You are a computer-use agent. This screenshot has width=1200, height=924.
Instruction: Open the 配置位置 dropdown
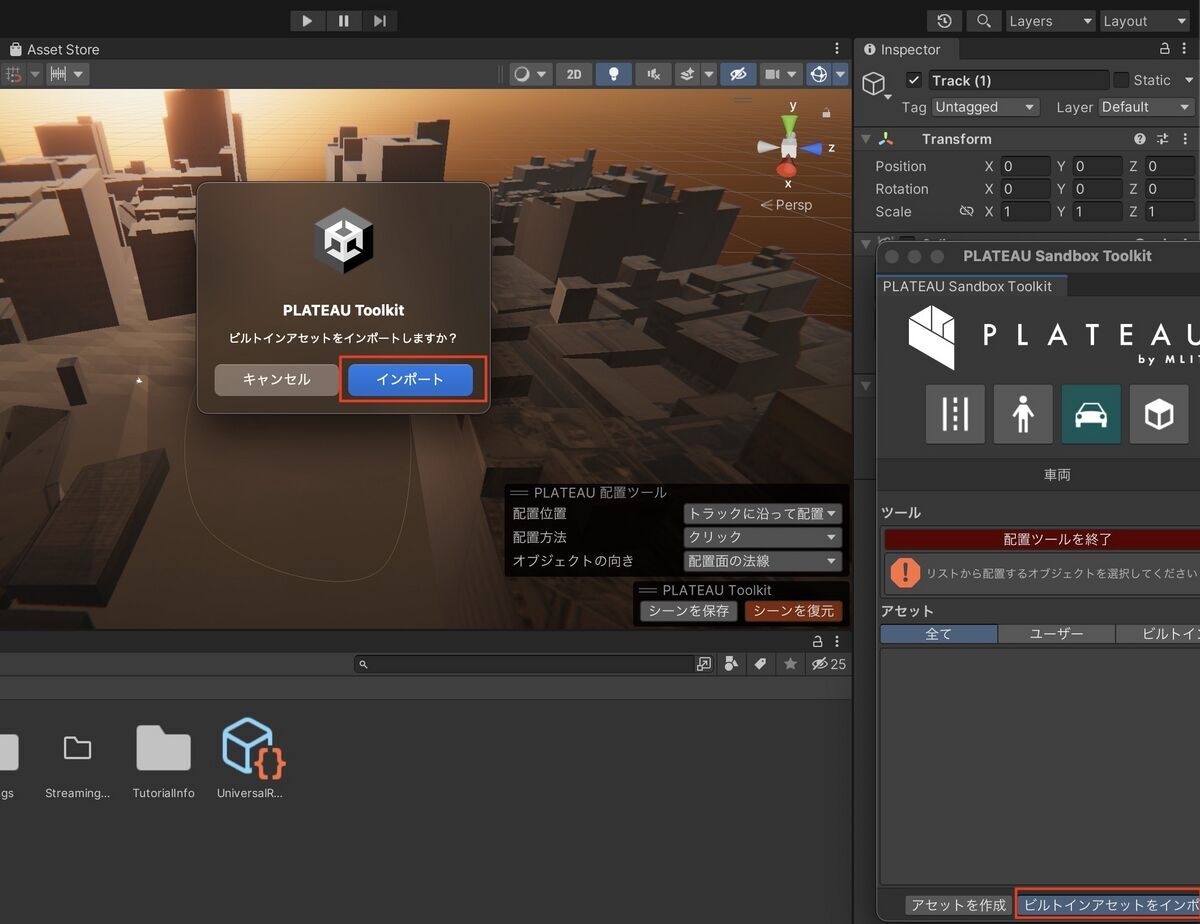[762, 513]
